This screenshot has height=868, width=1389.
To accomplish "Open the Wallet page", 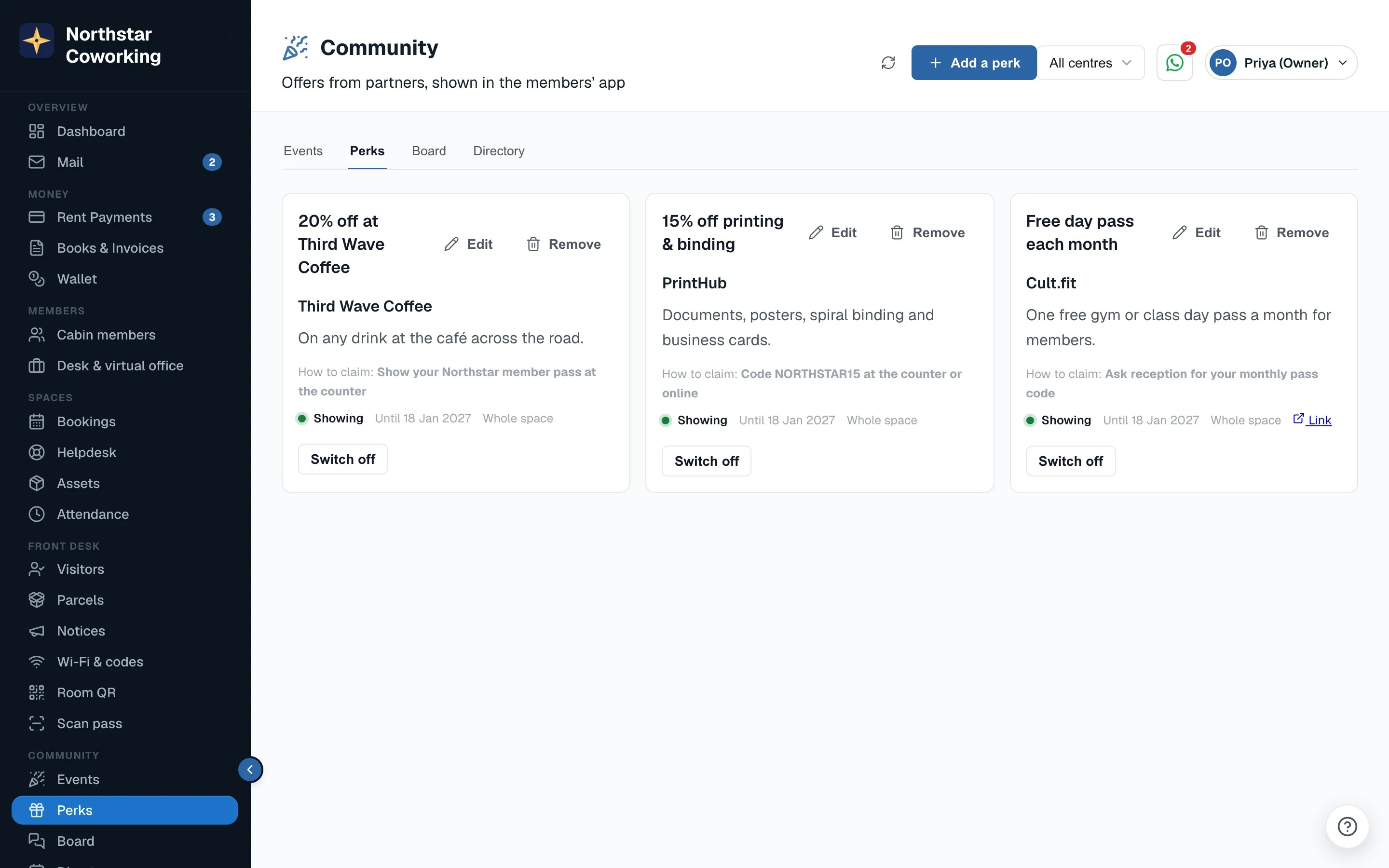I will (124, 279).
